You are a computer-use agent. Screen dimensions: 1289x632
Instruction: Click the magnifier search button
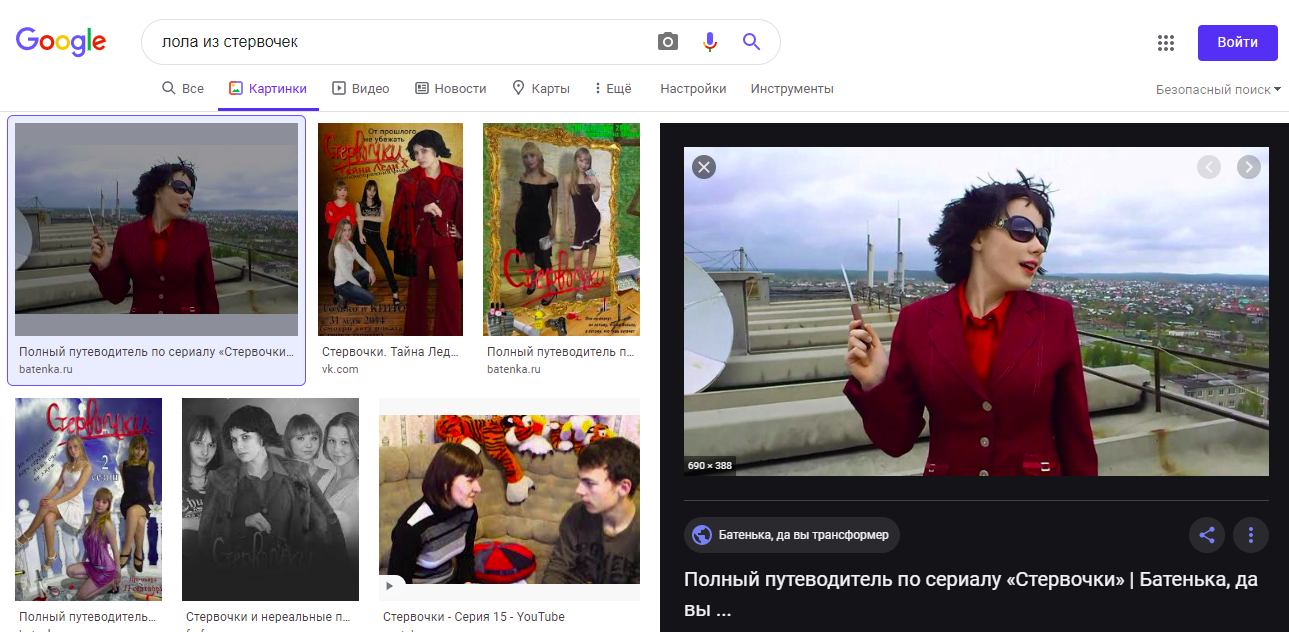pyautogui.click(x=751, y=42)
